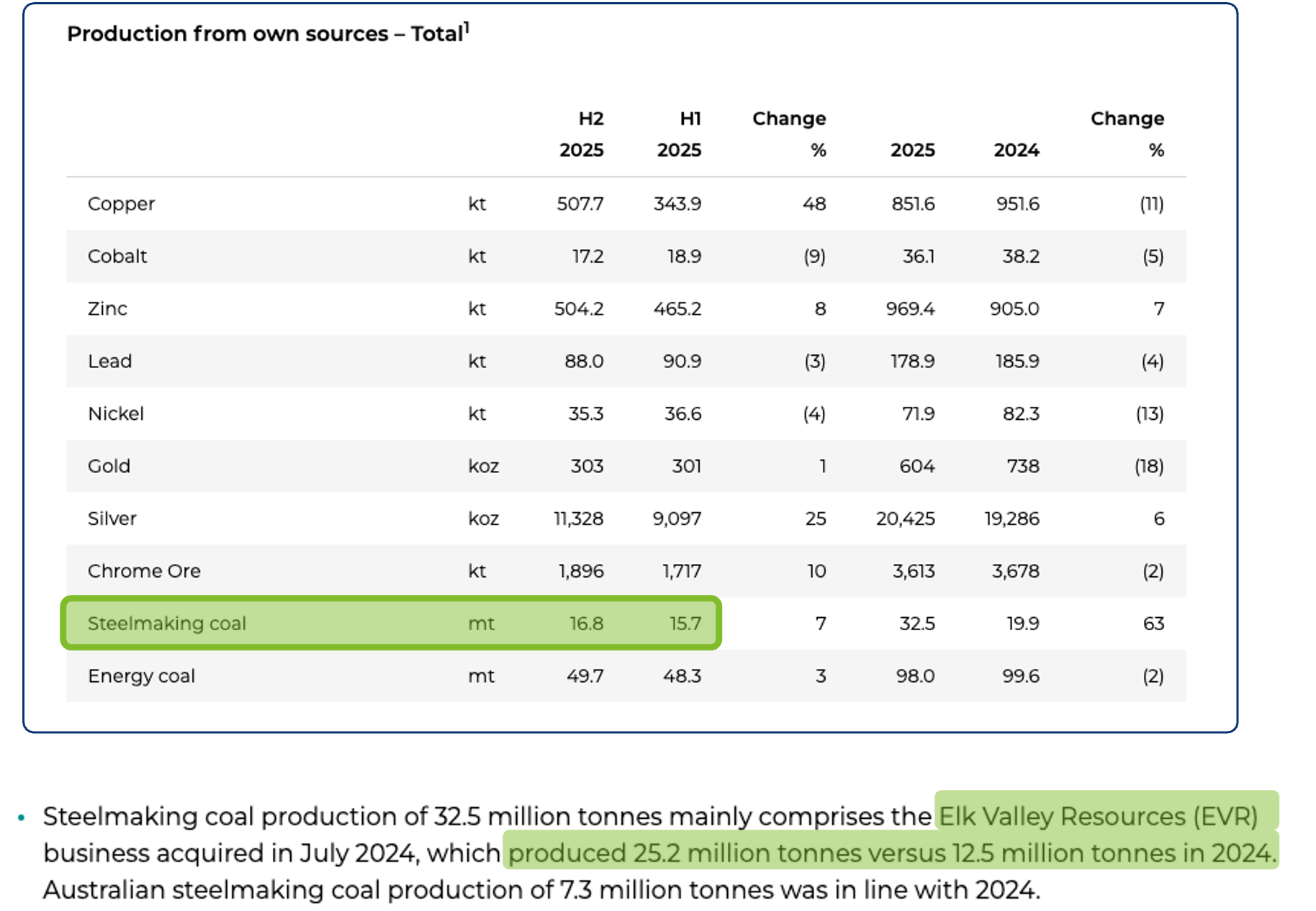The image size is (1316, 911).
Task: Select the Steelmaking coal row label
Action: 167,624
